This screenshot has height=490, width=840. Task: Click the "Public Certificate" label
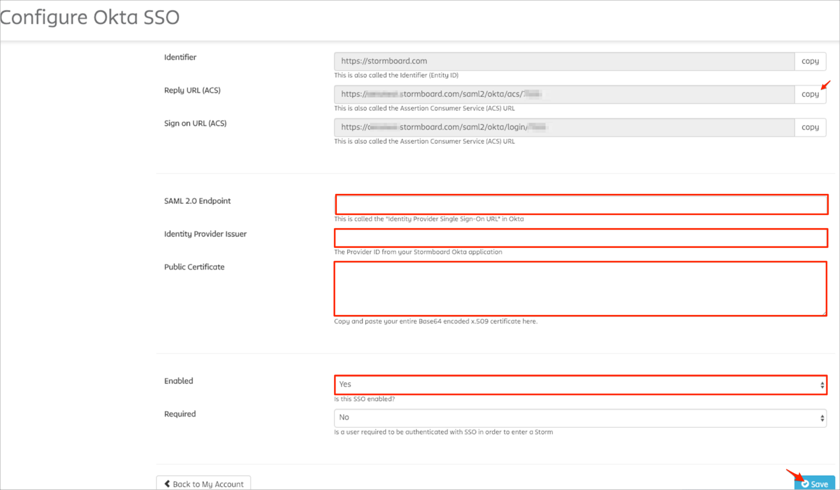(x=194, y=267)
